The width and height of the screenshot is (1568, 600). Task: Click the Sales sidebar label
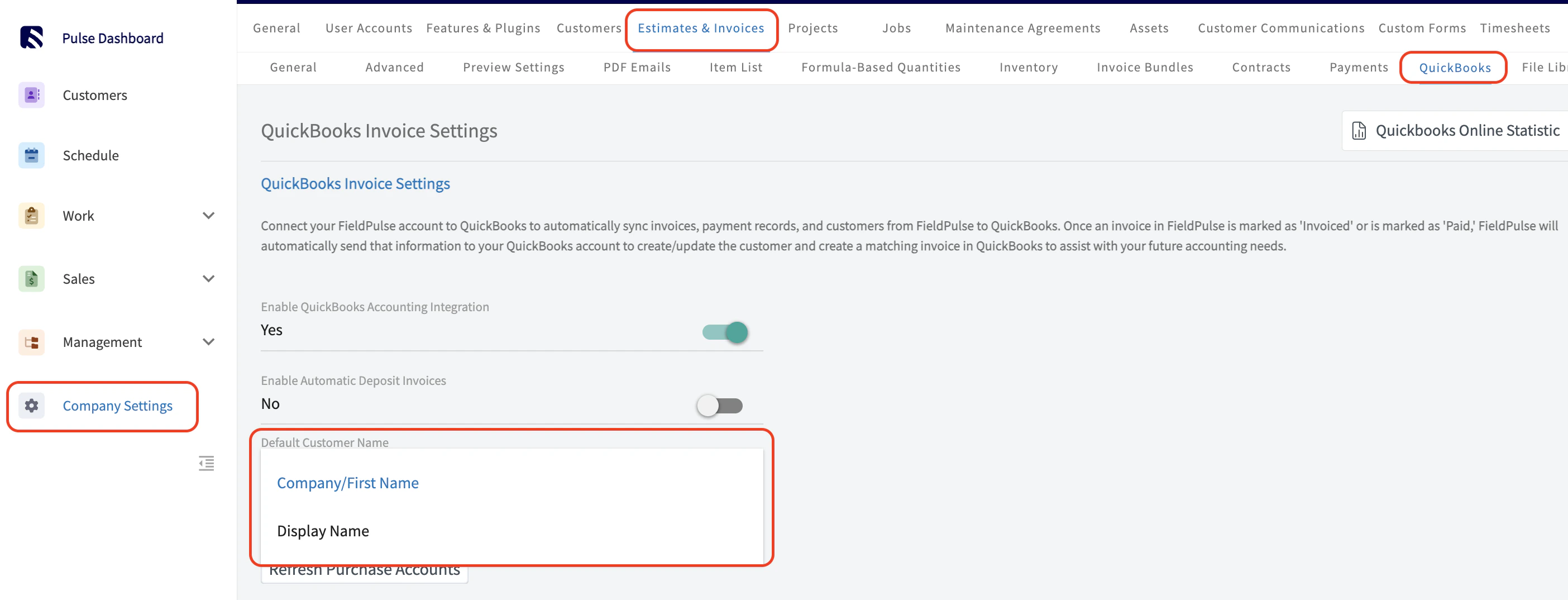tap(79, 279)
